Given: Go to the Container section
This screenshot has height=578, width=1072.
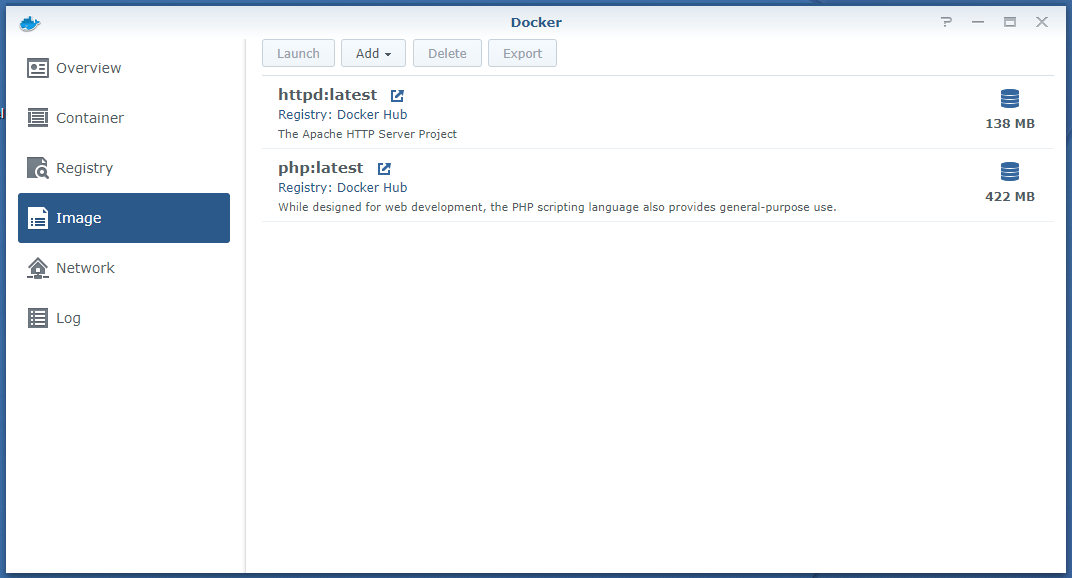Looking at the screenshot, I should tap(124, 118).
